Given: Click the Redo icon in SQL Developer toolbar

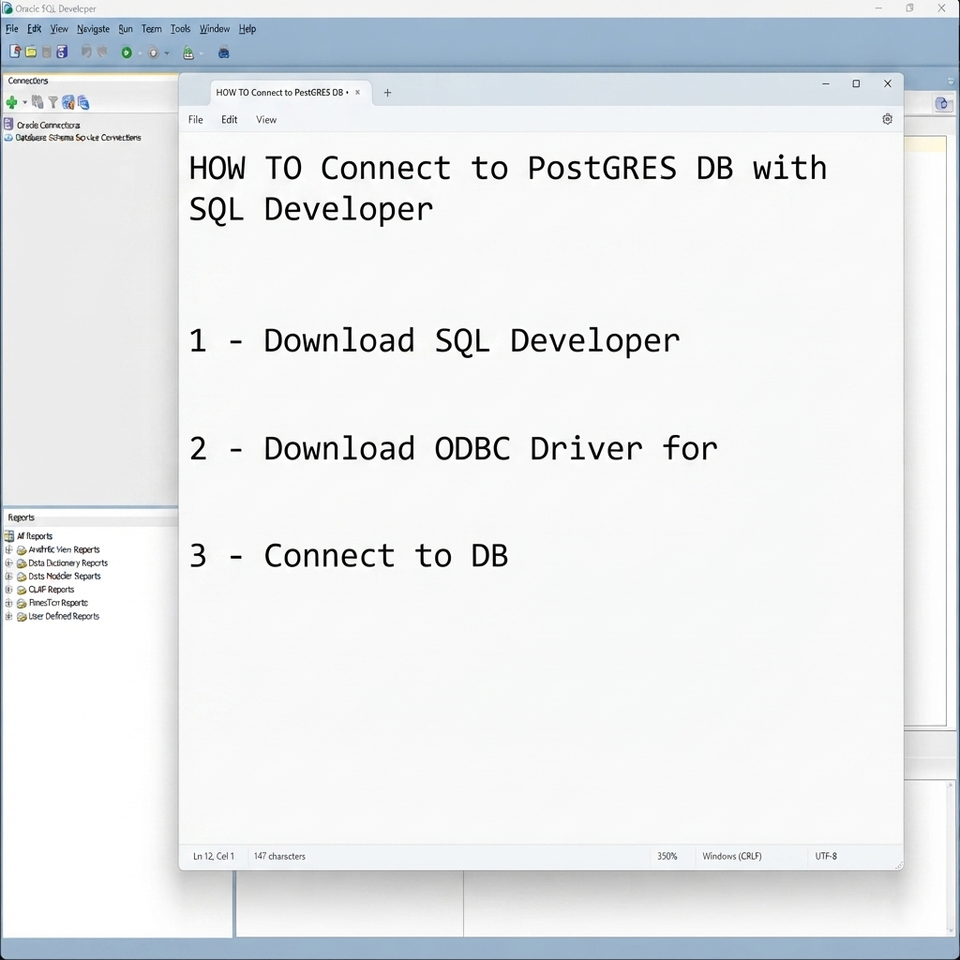Looking at the screenshot, I should (102, 52).
